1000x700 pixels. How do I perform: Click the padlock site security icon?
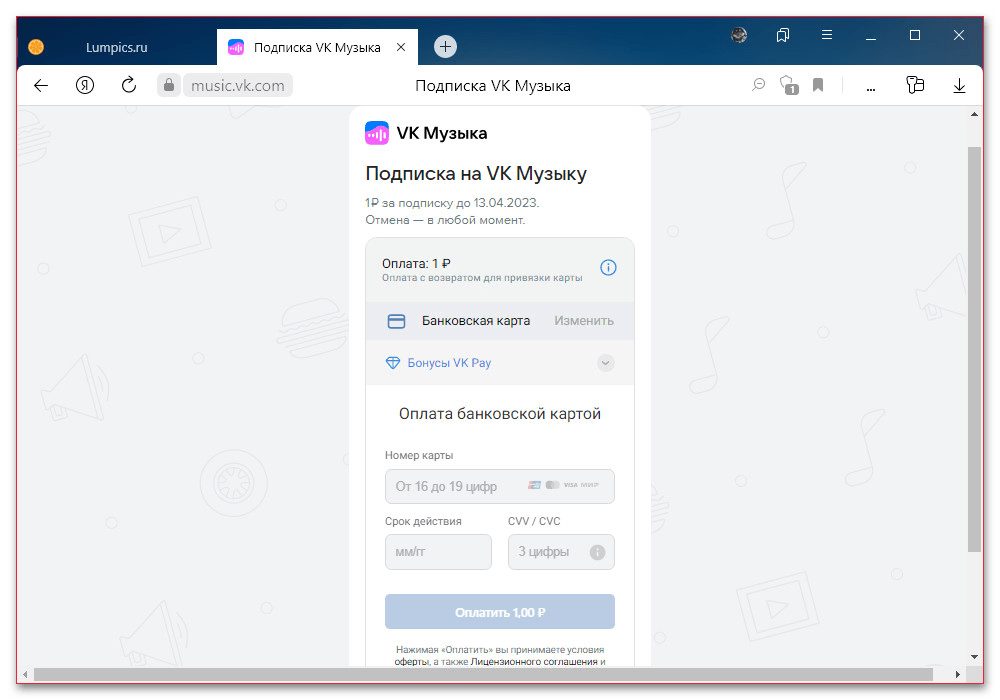coord(169,85)
